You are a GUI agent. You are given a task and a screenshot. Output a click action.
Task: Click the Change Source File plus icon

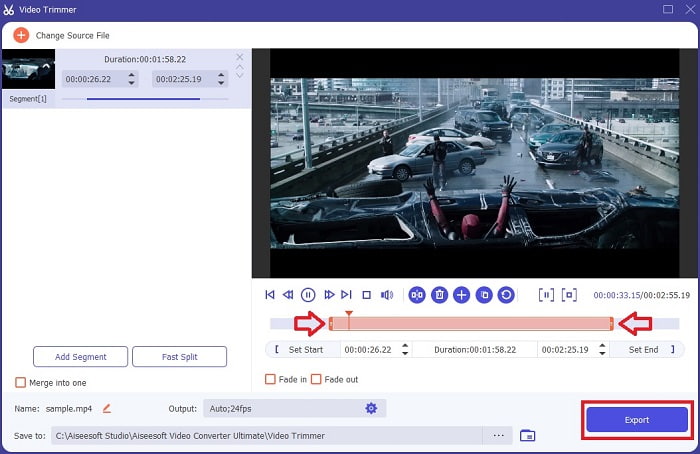tap(21, 35)
